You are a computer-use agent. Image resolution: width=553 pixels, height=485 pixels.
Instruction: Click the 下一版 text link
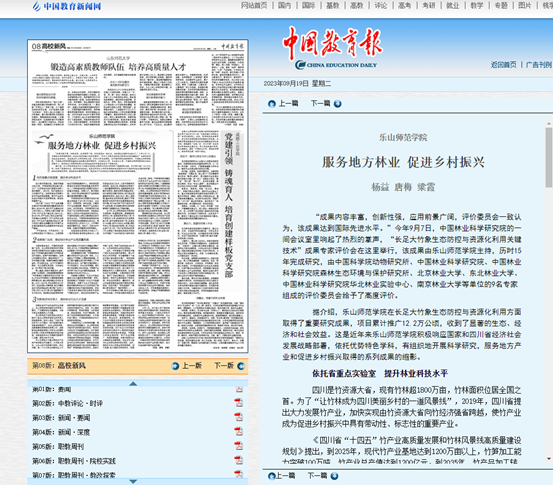(224, 366)
